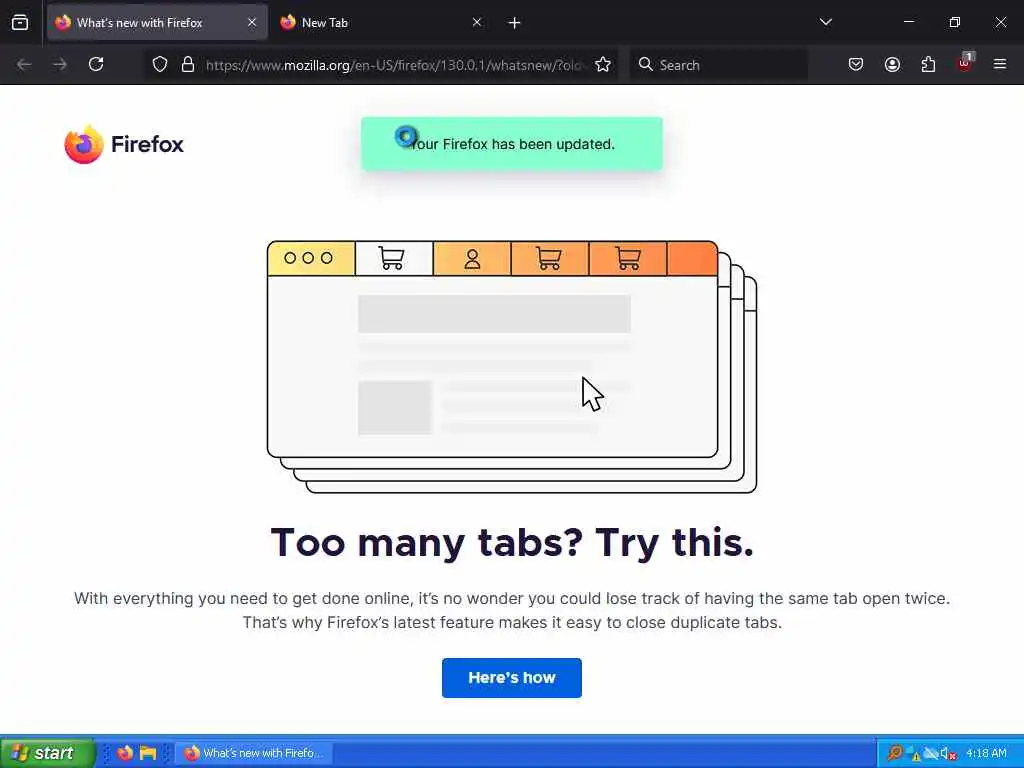
Task: Go forward one page
Action: point(60,64)
